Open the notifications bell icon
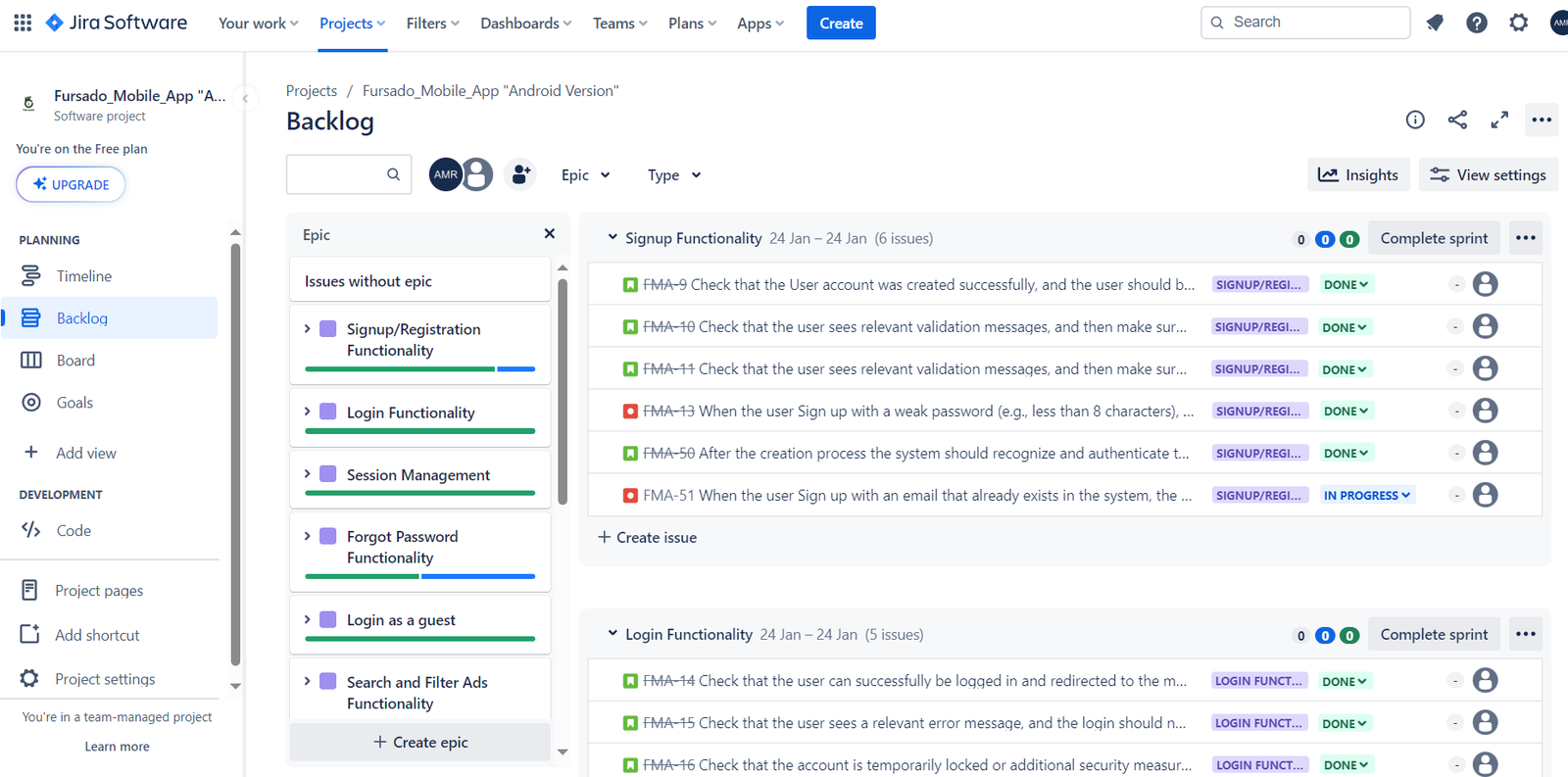Screen dimensions: 1568x777 tap(1435, 23)
